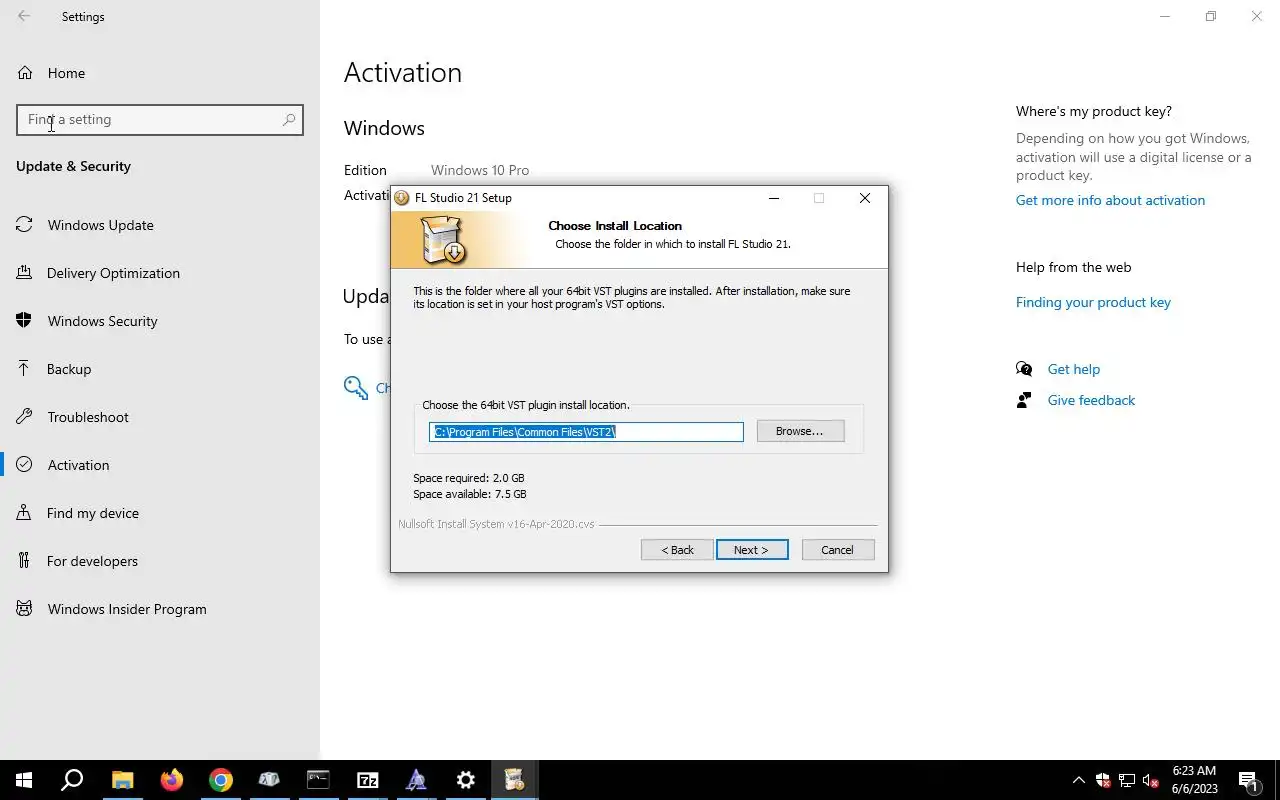Image resolution: width=1280 pixels, height=800 pixels.
Task: Click the Troubleshoot wrench icon
Action: [x=24, y=417]
